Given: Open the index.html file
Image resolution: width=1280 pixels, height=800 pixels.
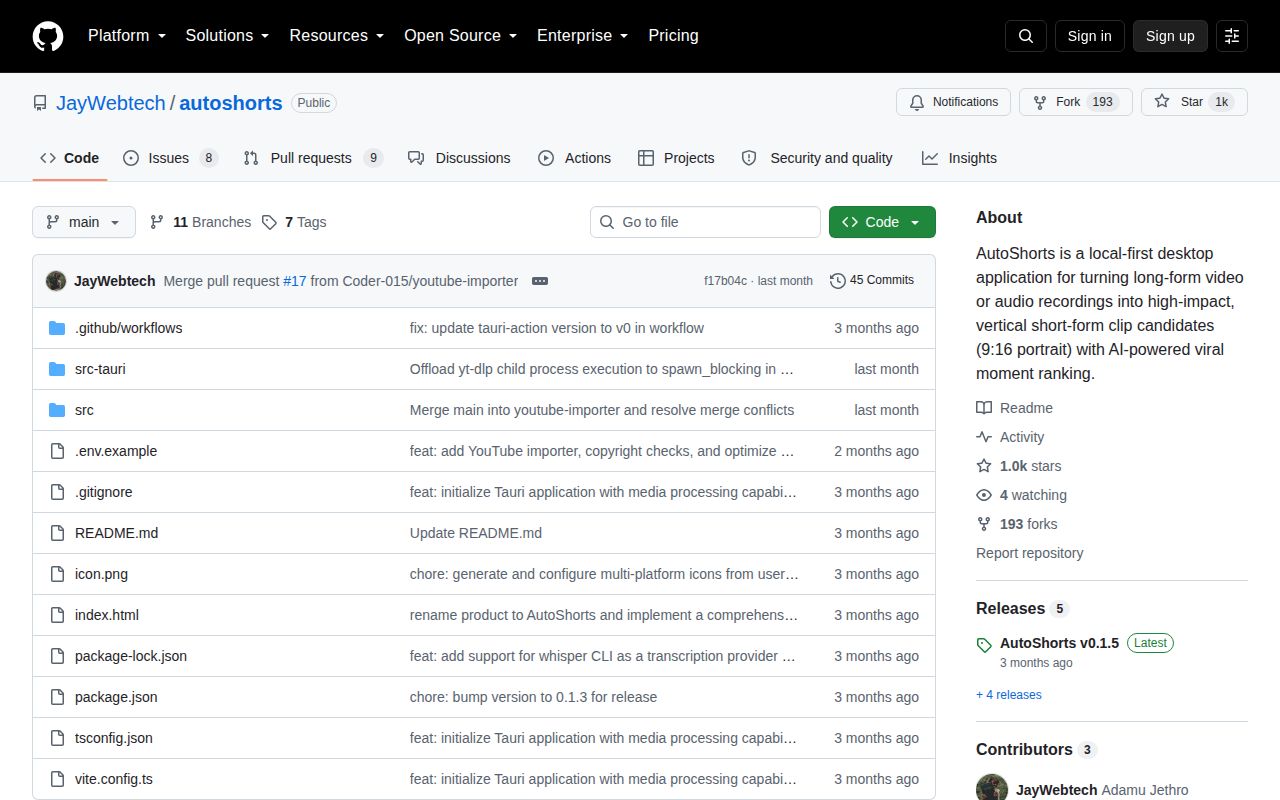Looking at the screenshot, I should tap(107, 615).
